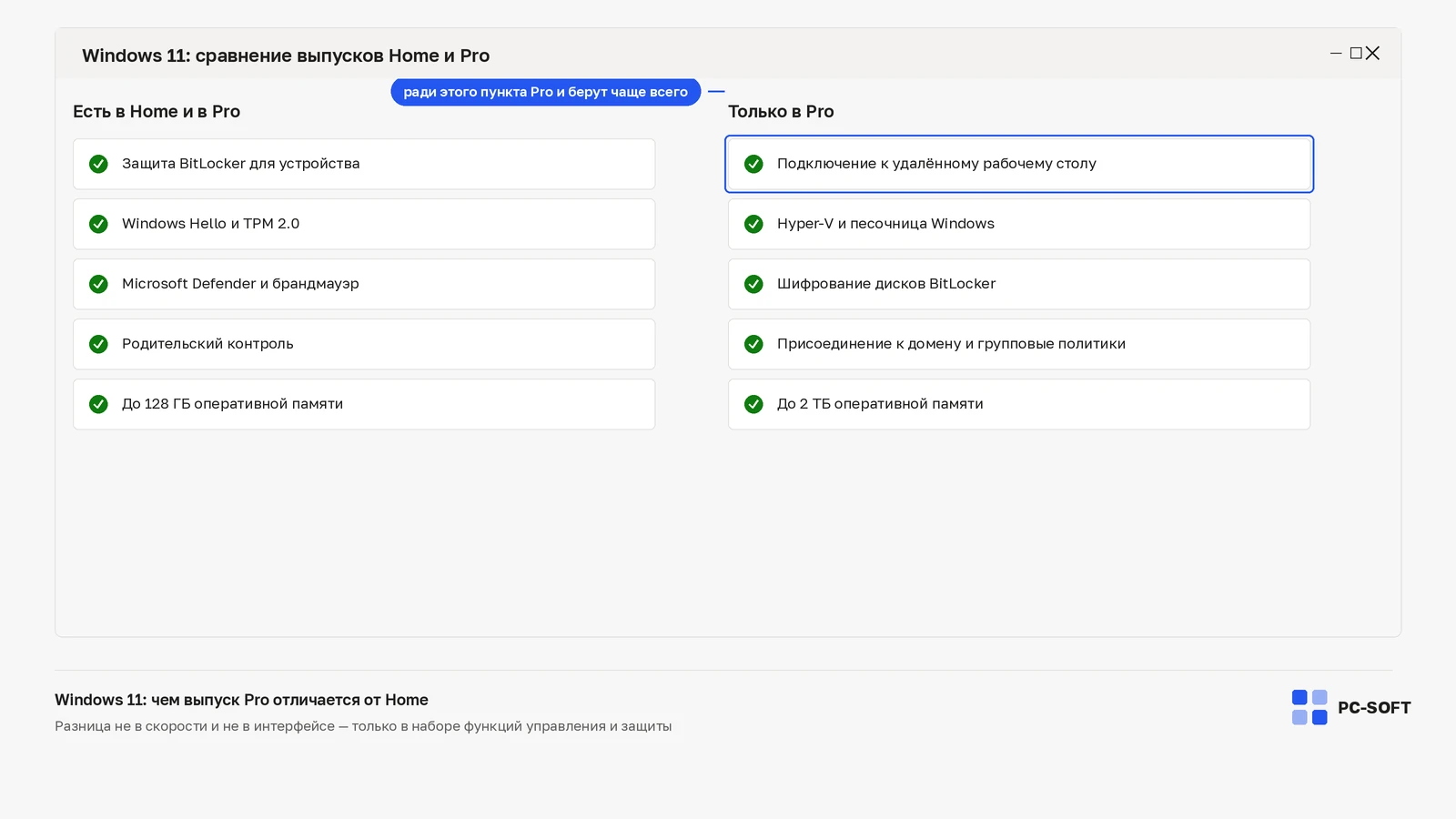Click the subtitle starting with Разница не в скорости
The height and width of the screenshot is (819, 1456).
click(363, 726)
